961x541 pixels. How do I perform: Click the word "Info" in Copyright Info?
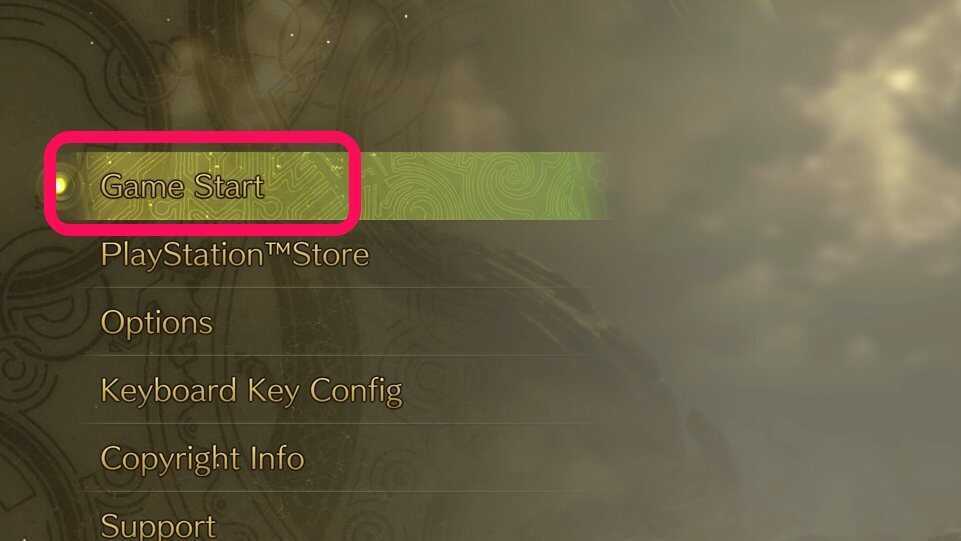pyautogui.click(x=277, y=458)
